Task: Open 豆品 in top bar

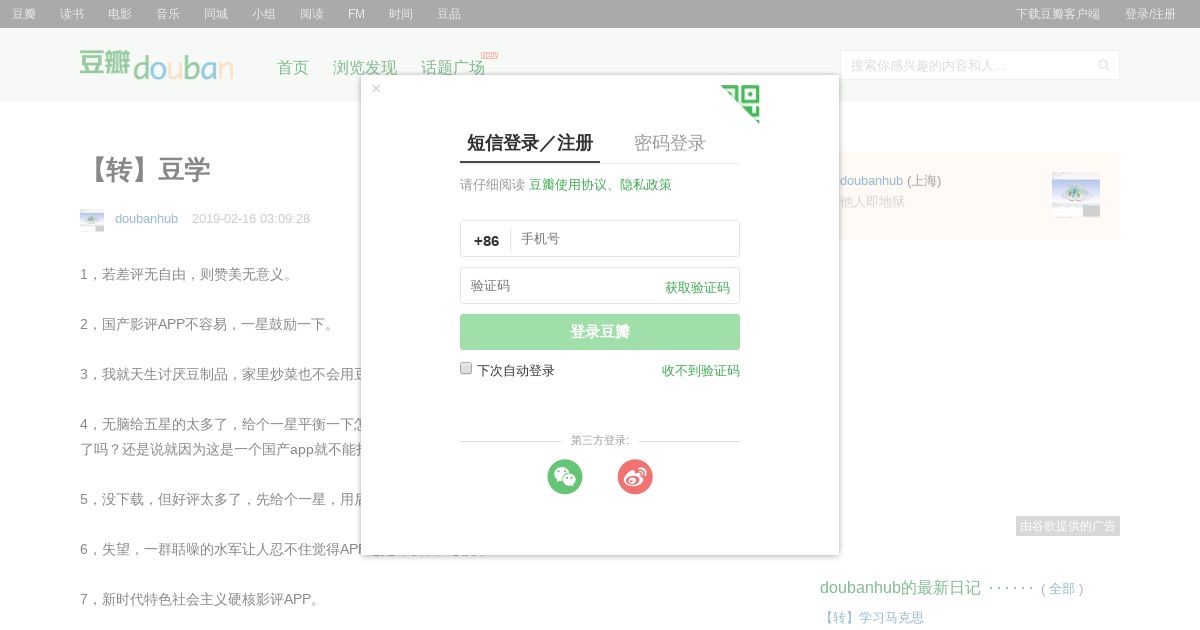Action: pos(449,14)
